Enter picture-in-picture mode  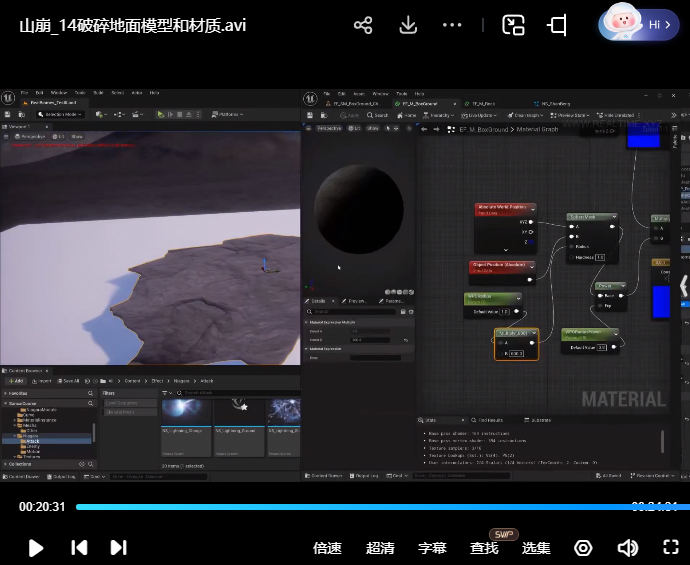[x=513, y=25]
